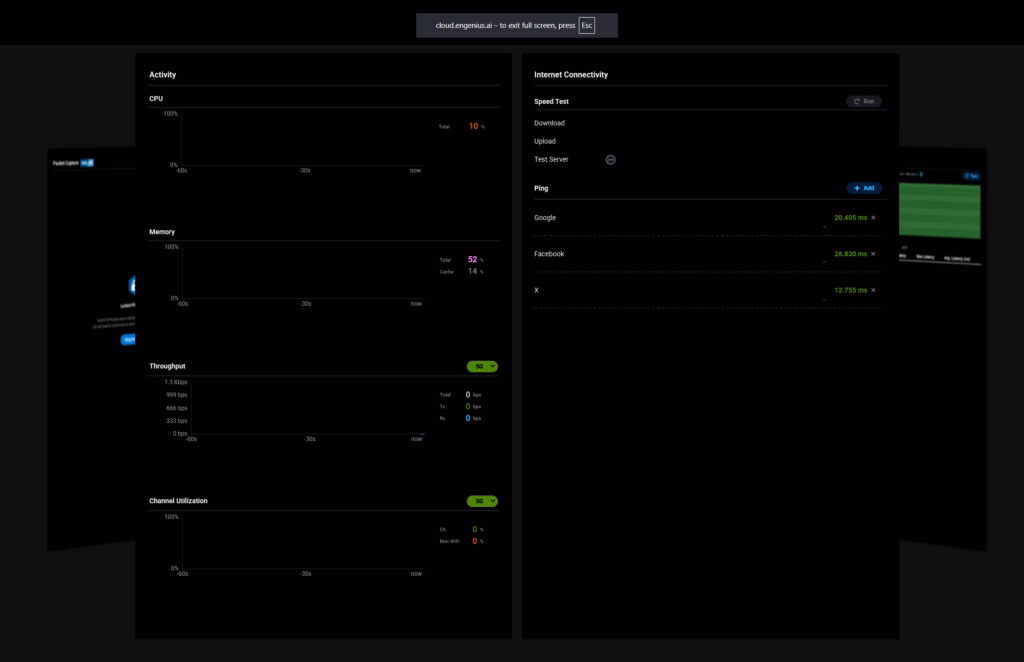1024x662 pixels.
Task: Click the Memory usage graph
Action: click(x=300, y=273)
